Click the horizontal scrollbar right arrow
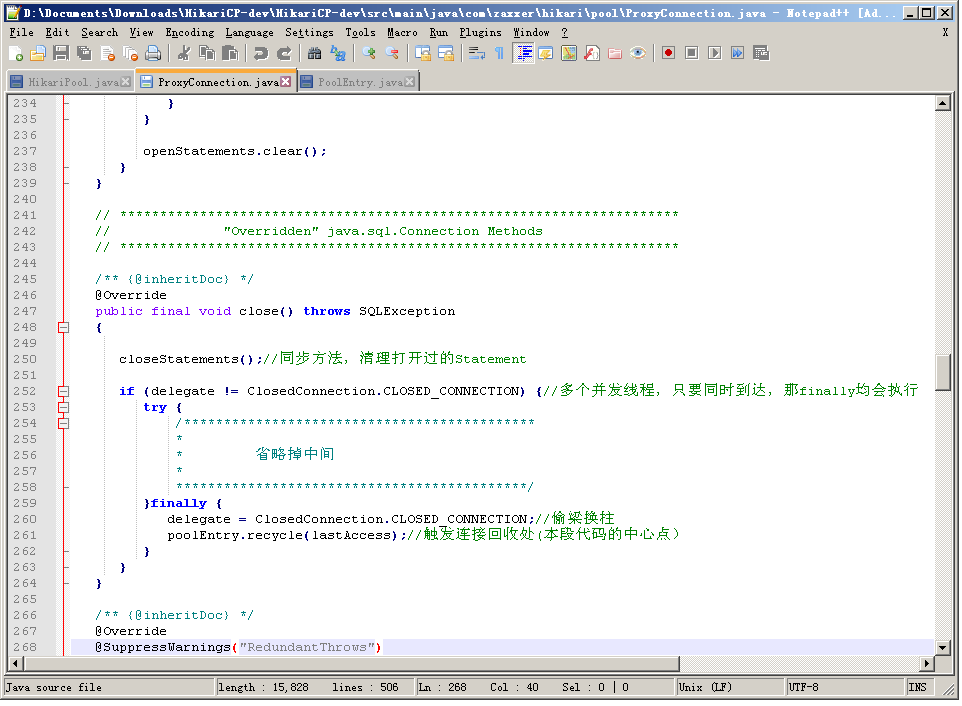This screenshot has height=706, width=962. 927,663
